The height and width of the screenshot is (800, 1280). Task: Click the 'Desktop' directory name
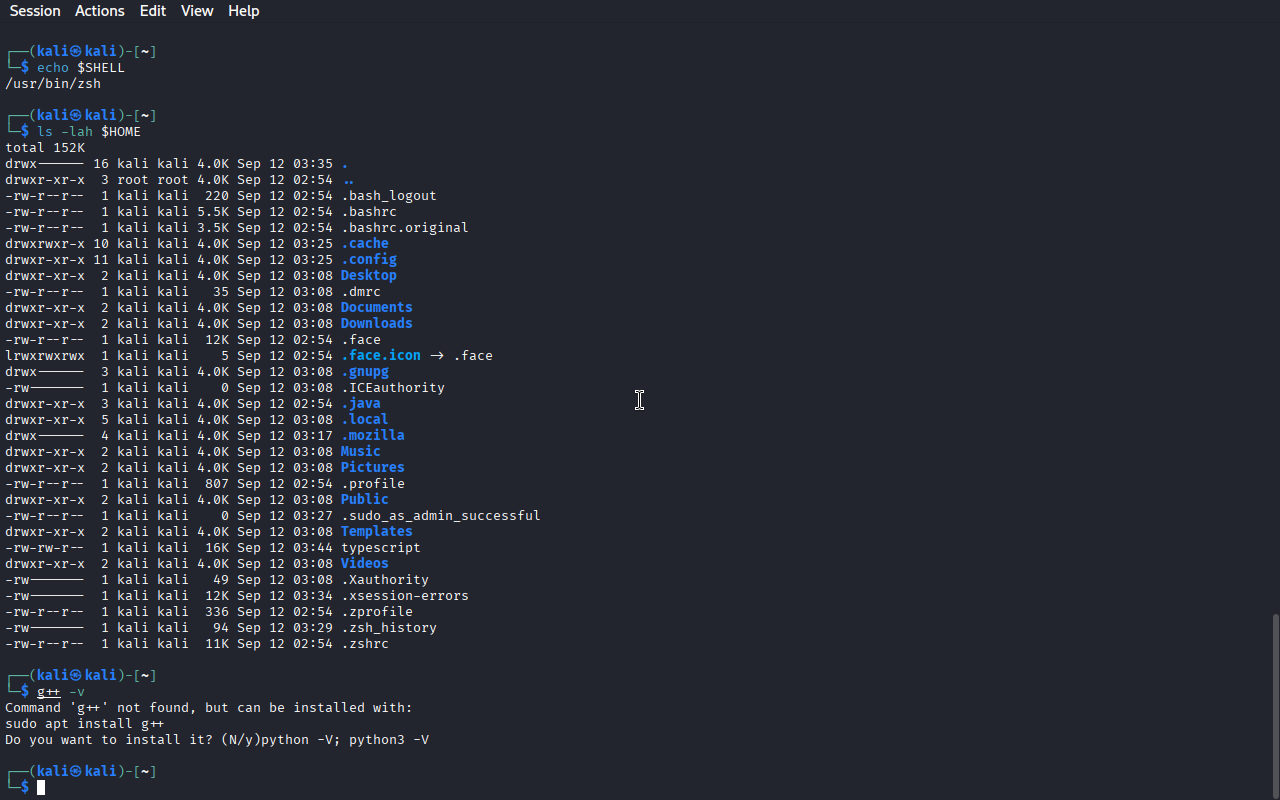(369, 276)
